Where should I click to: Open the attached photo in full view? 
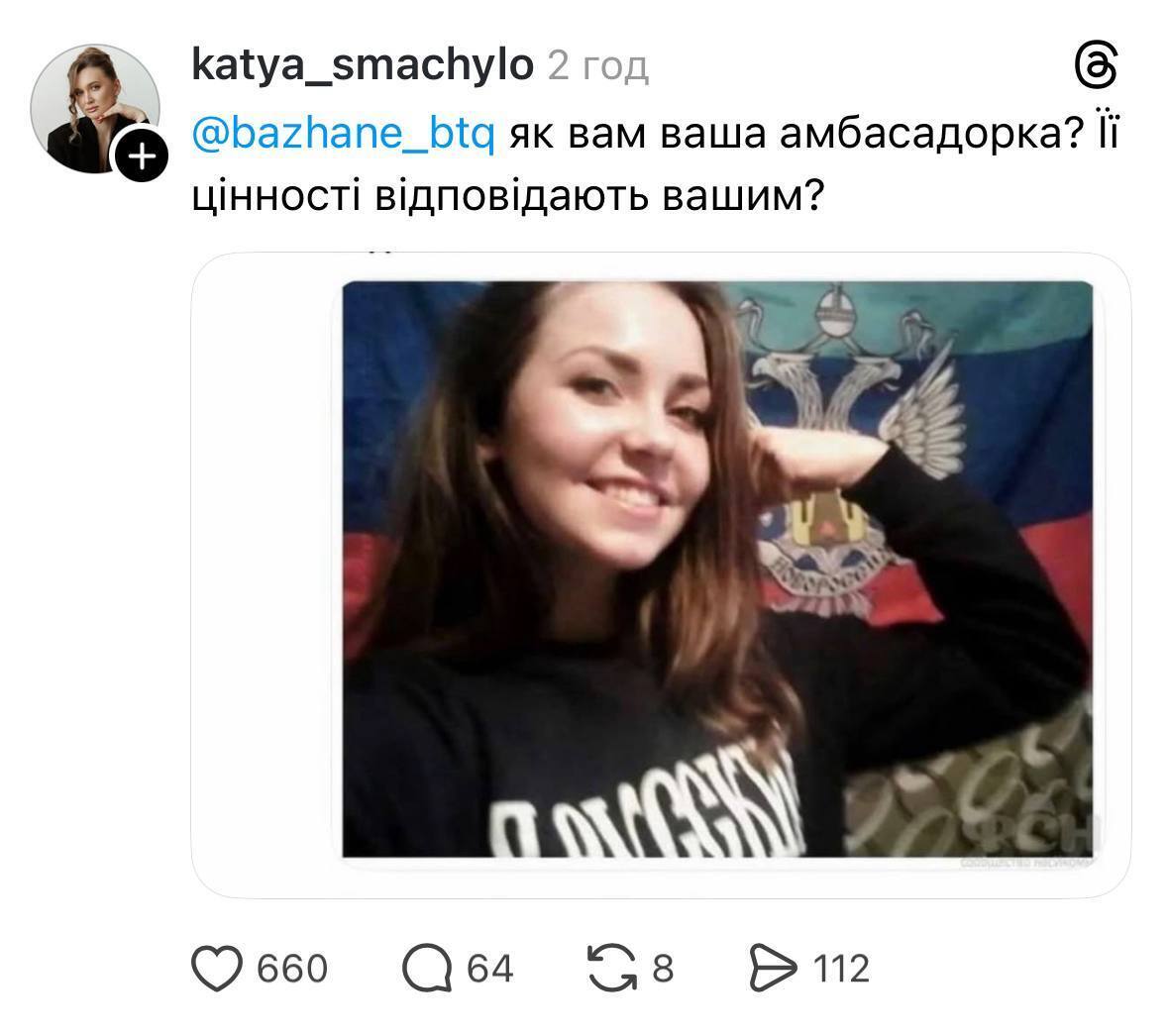(717, 570)
